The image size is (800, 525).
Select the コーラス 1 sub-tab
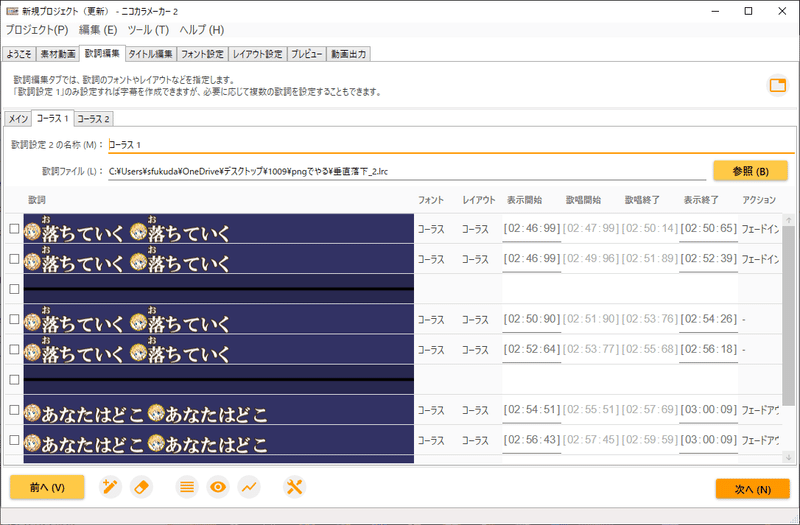tap(53, 118)
